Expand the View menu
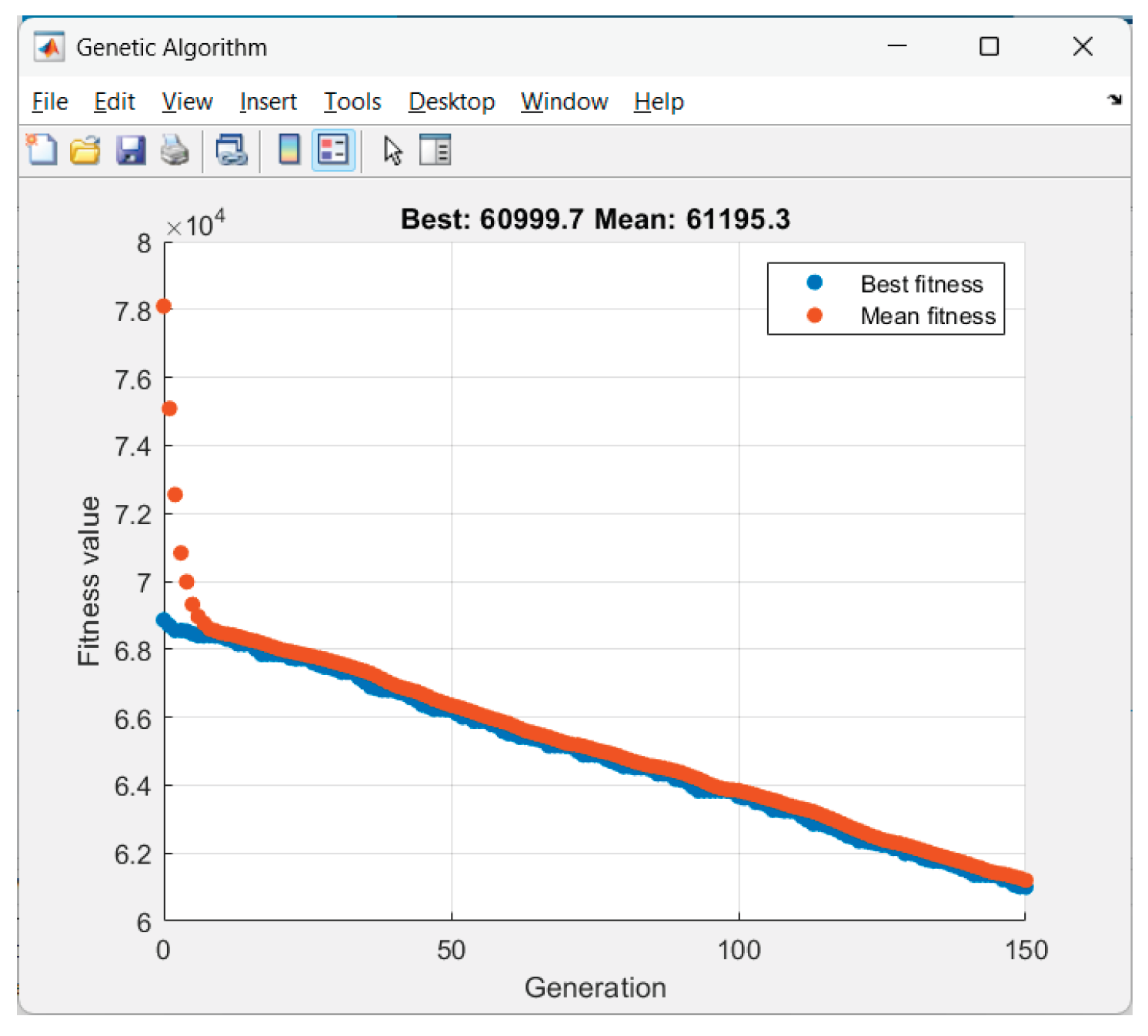This screenshot has width=1148, height=1036. coord(187,102)
